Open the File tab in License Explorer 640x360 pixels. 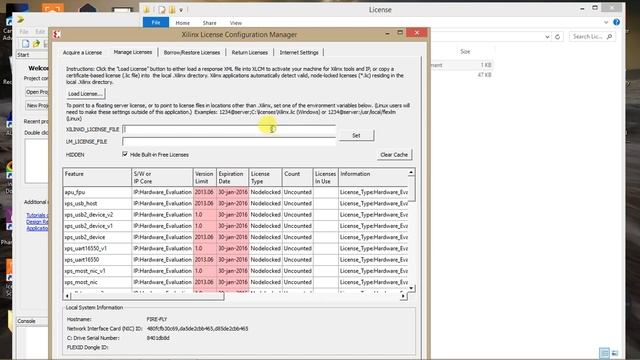156,22
